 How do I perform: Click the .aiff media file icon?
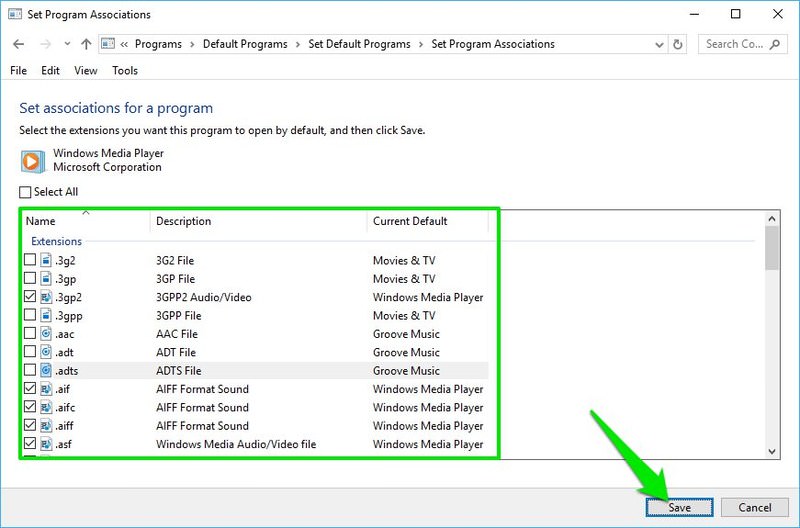[x=46, y=425]
